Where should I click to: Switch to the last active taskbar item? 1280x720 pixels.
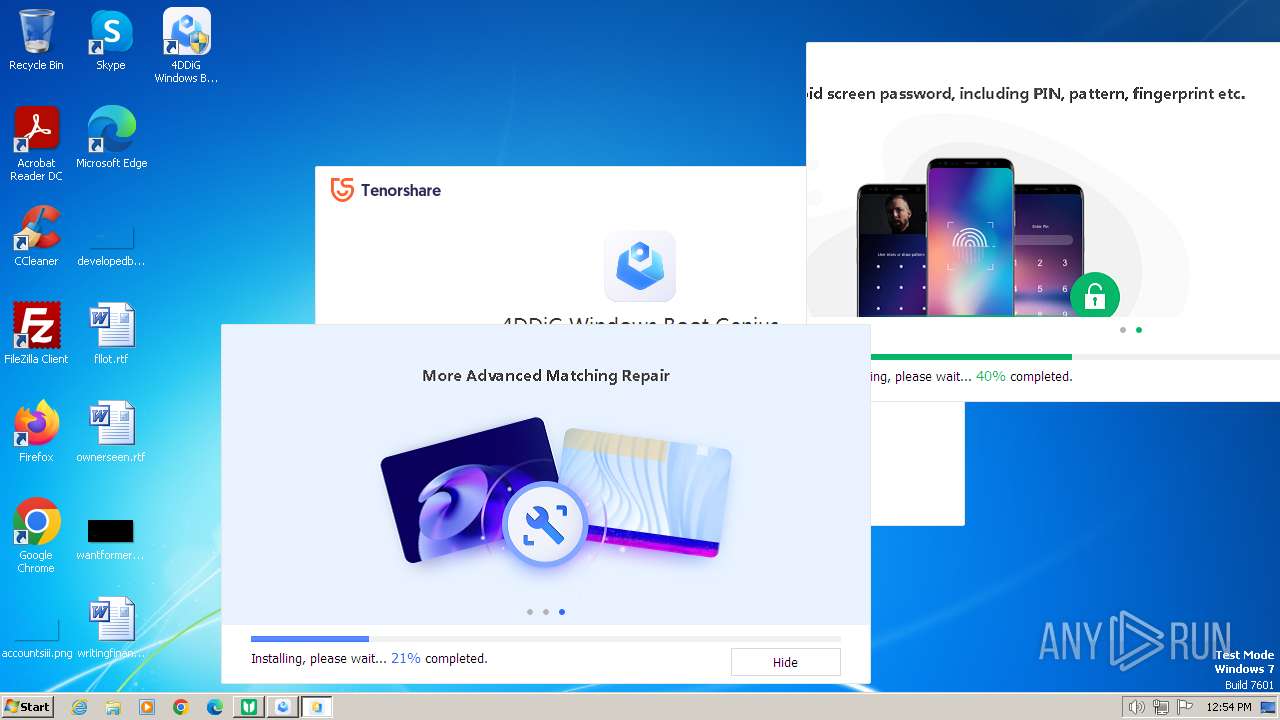click(x=317, y=707)
